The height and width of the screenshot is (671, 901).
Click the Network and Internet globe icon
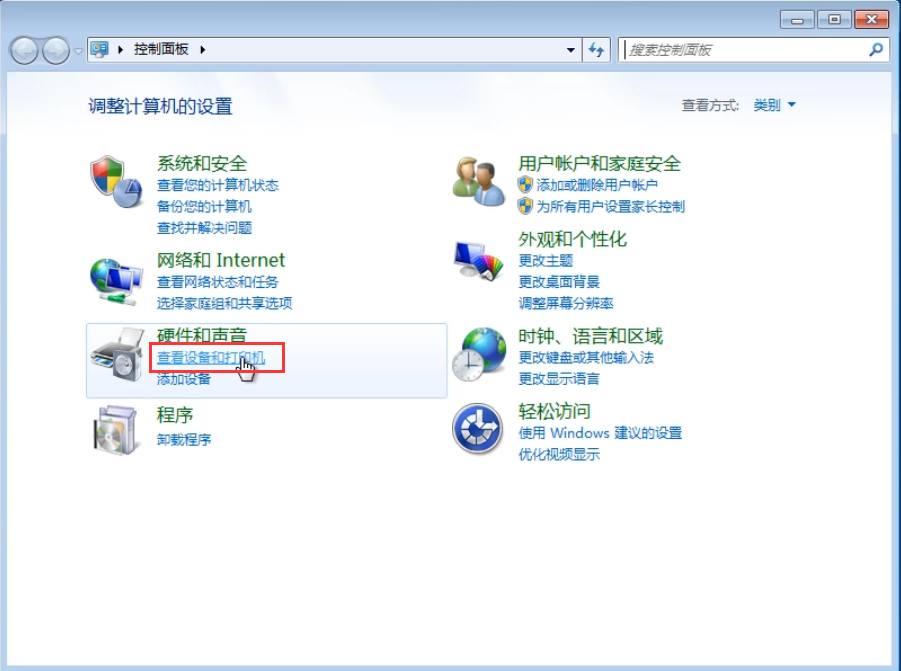click(x=115, y=279)
